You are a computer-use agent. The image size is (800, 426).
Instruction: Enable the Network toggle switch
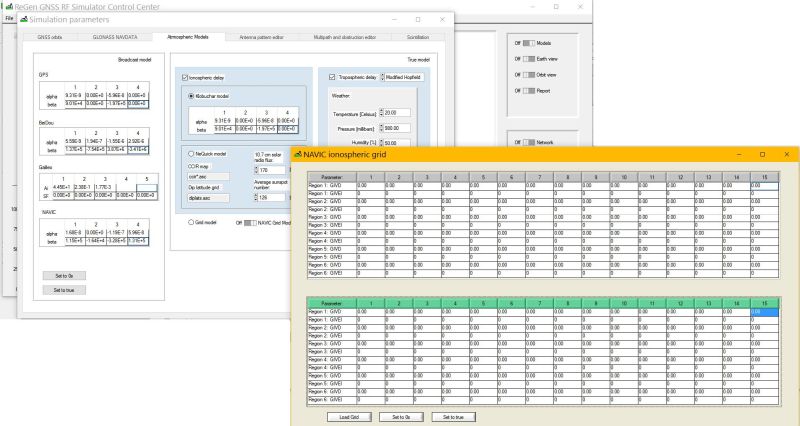pyautogui.click(x=531, y=143)
